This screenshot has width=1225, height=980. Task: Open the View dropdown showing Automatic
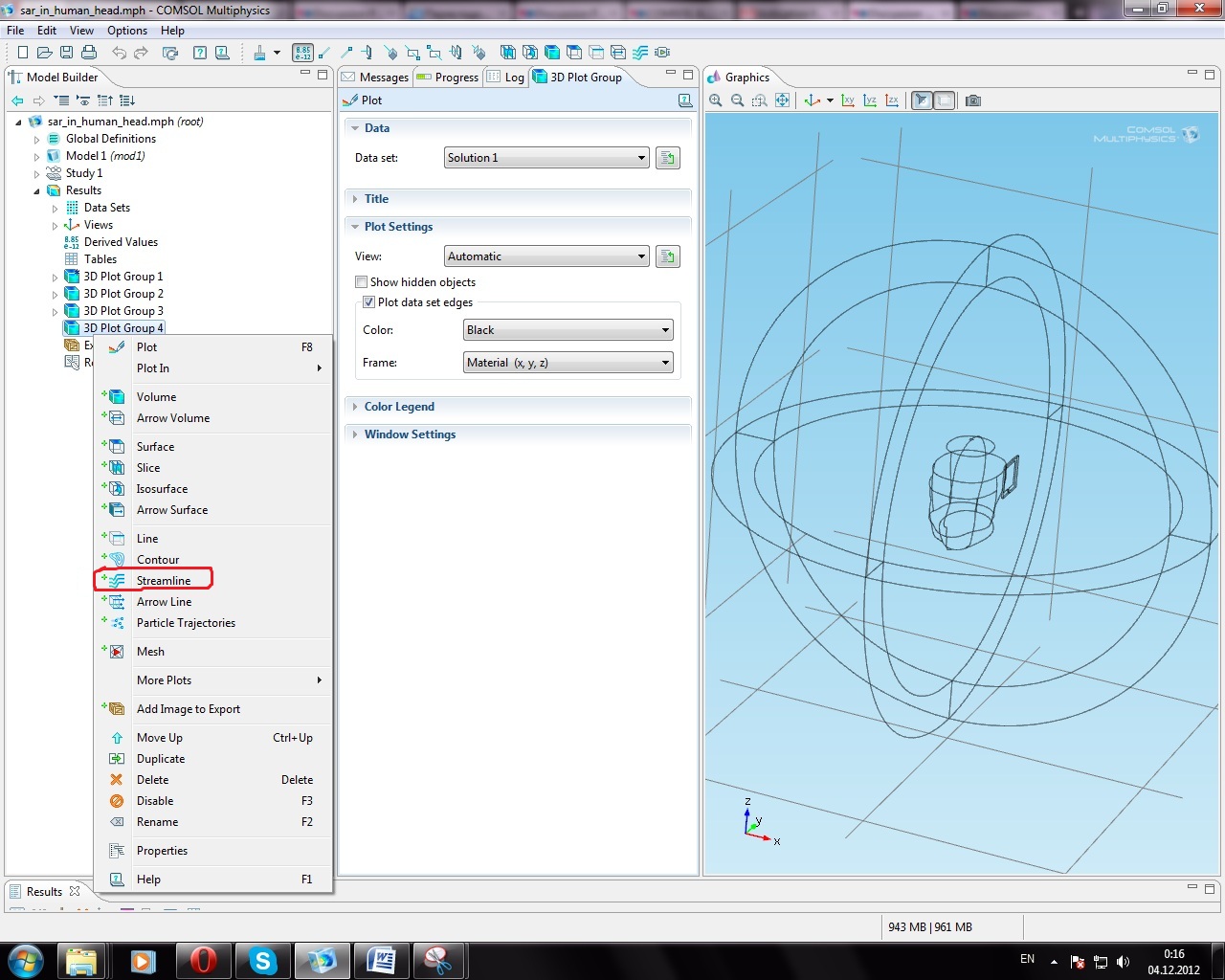click(547, 256)
